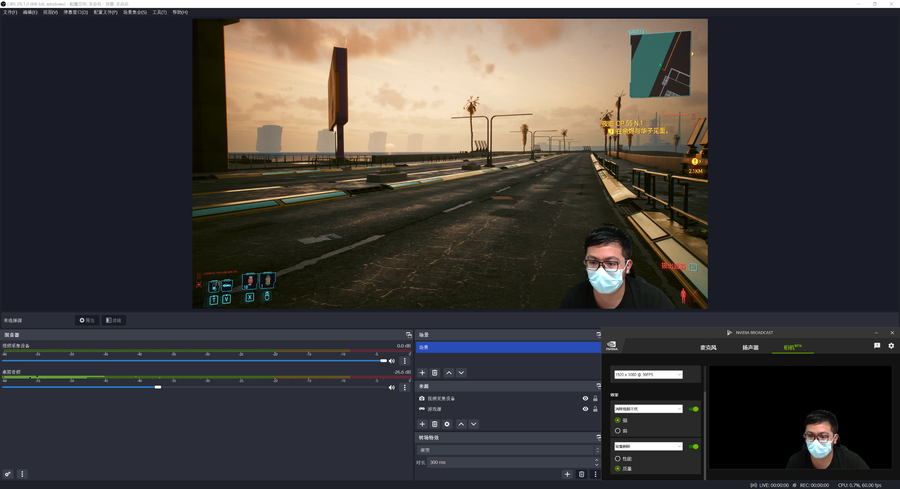The image size is (900, 489).
Task: Hide the video capture device source
Action: coord(585,398)
